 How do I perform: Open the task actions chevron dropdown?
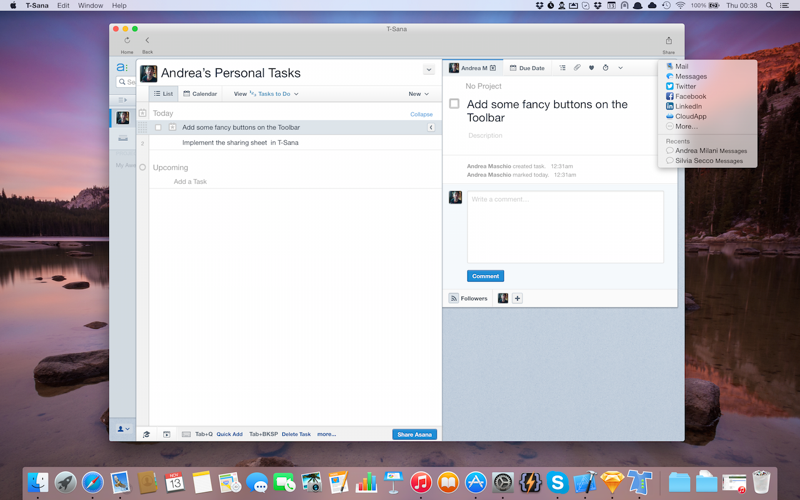coord(620,68)
